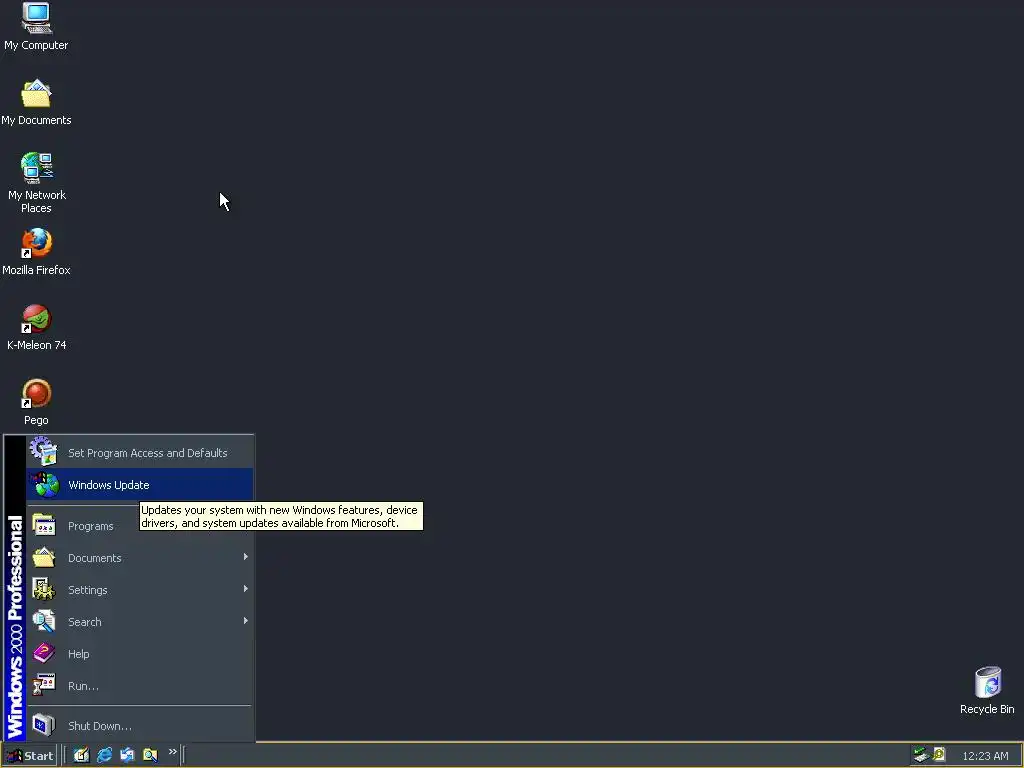Click the yellow disk tray icon
The height and width of the screenshot is (768, 1024).
(938, 754)
